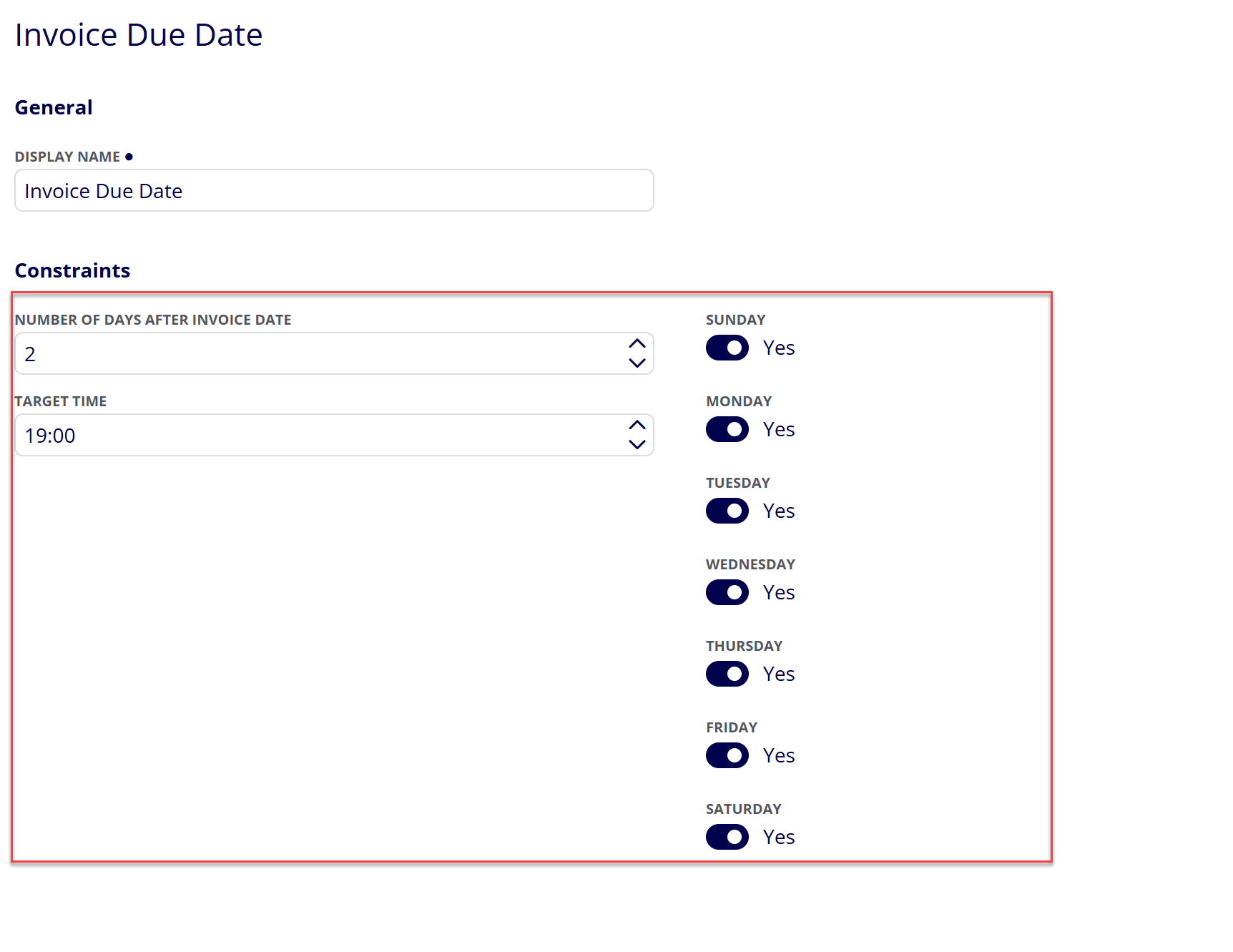Turn off the Thursday switch
The width and height of the screenshot is (1233, 952).
(727, 674)
